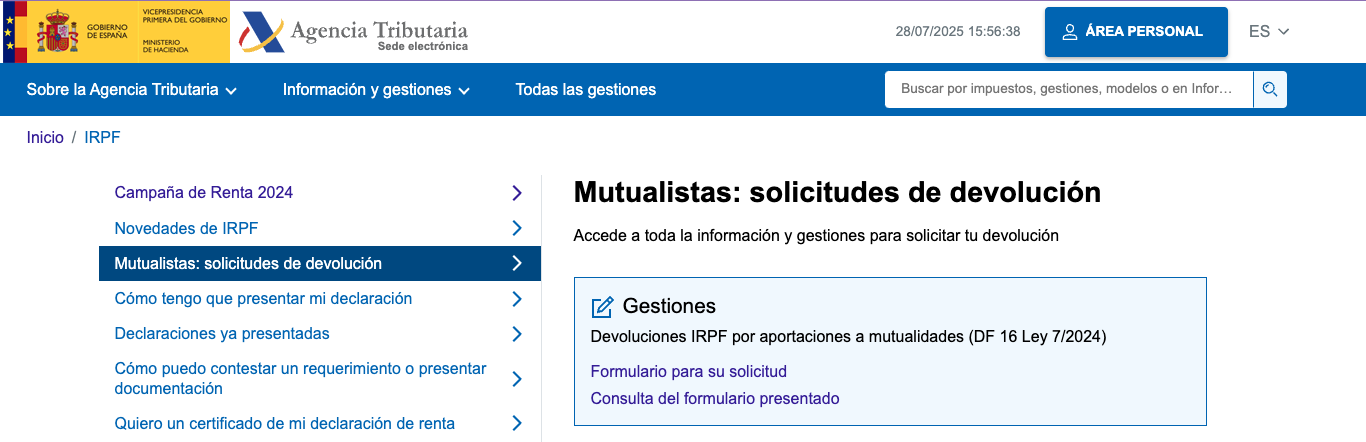This screenshot has height=442, width=1366.
Task: Open Todas las gestiones menu item
Action: [x=586, y=90]
